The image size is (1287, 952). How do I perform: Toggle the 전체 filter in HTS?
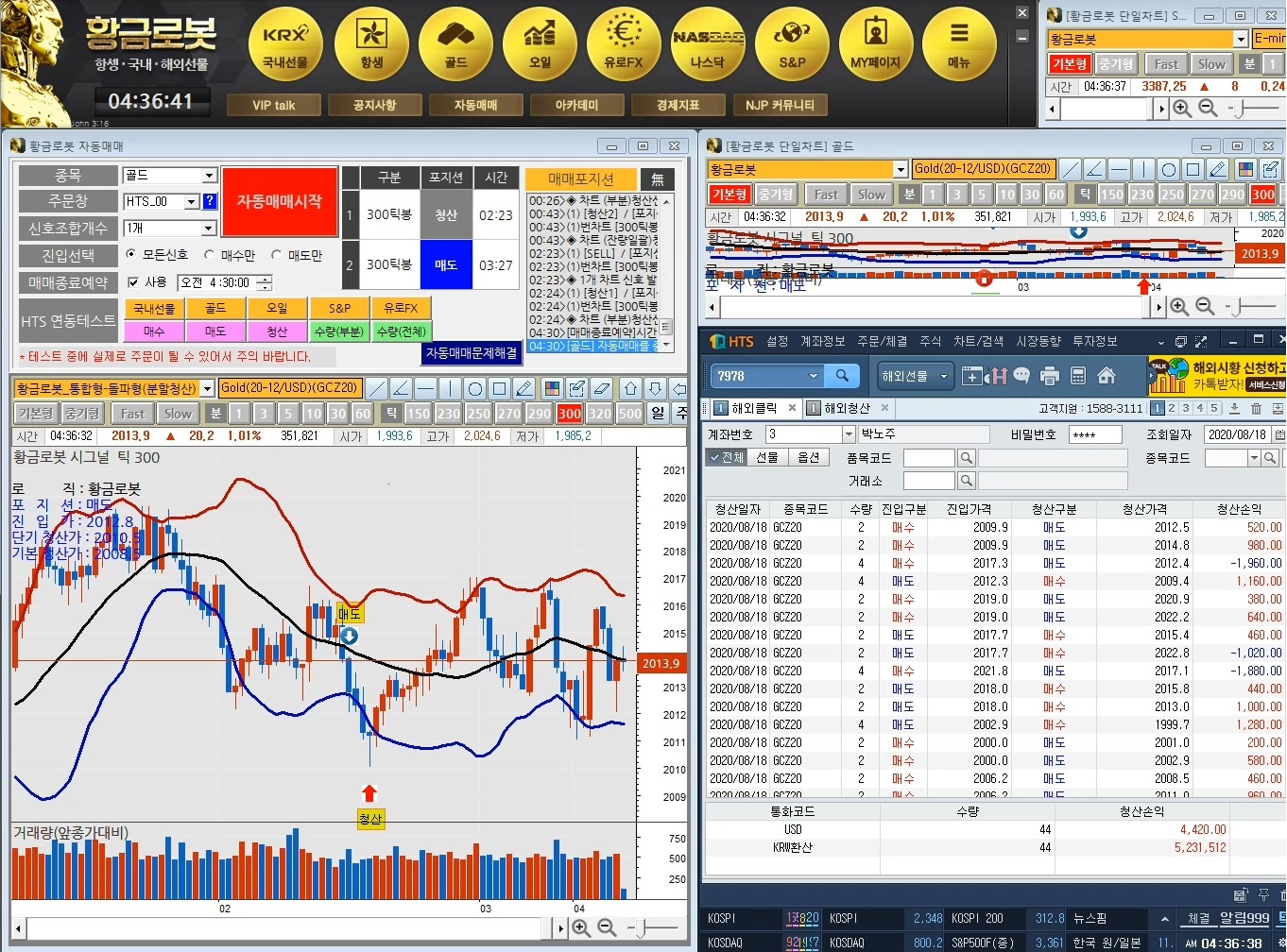point(727,457)
